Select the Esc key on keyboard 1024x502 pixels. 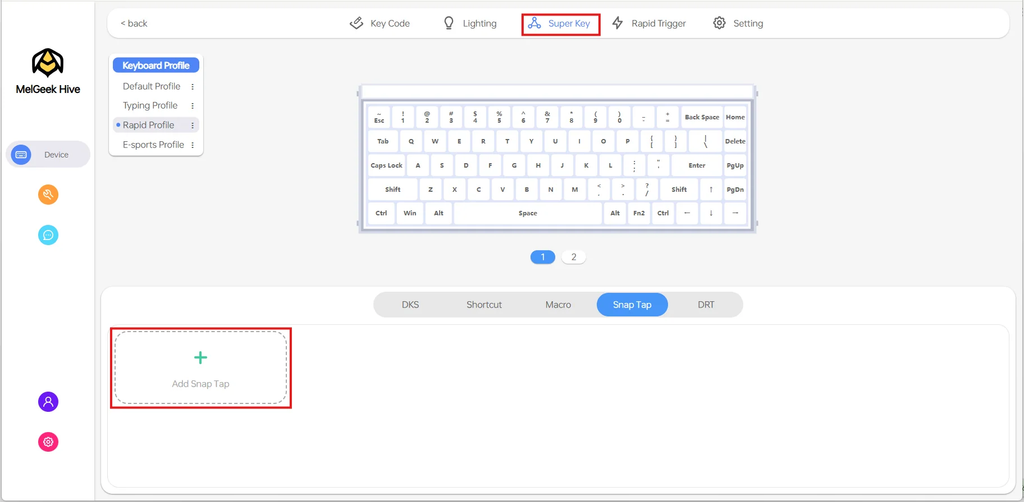coord(379,117)
